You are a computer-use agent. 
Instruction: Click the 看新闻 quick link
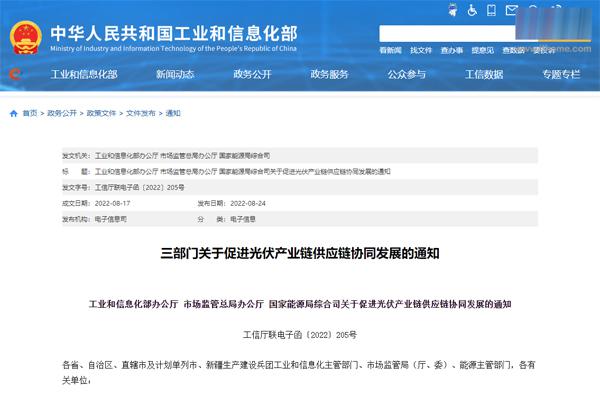(390, 50)
